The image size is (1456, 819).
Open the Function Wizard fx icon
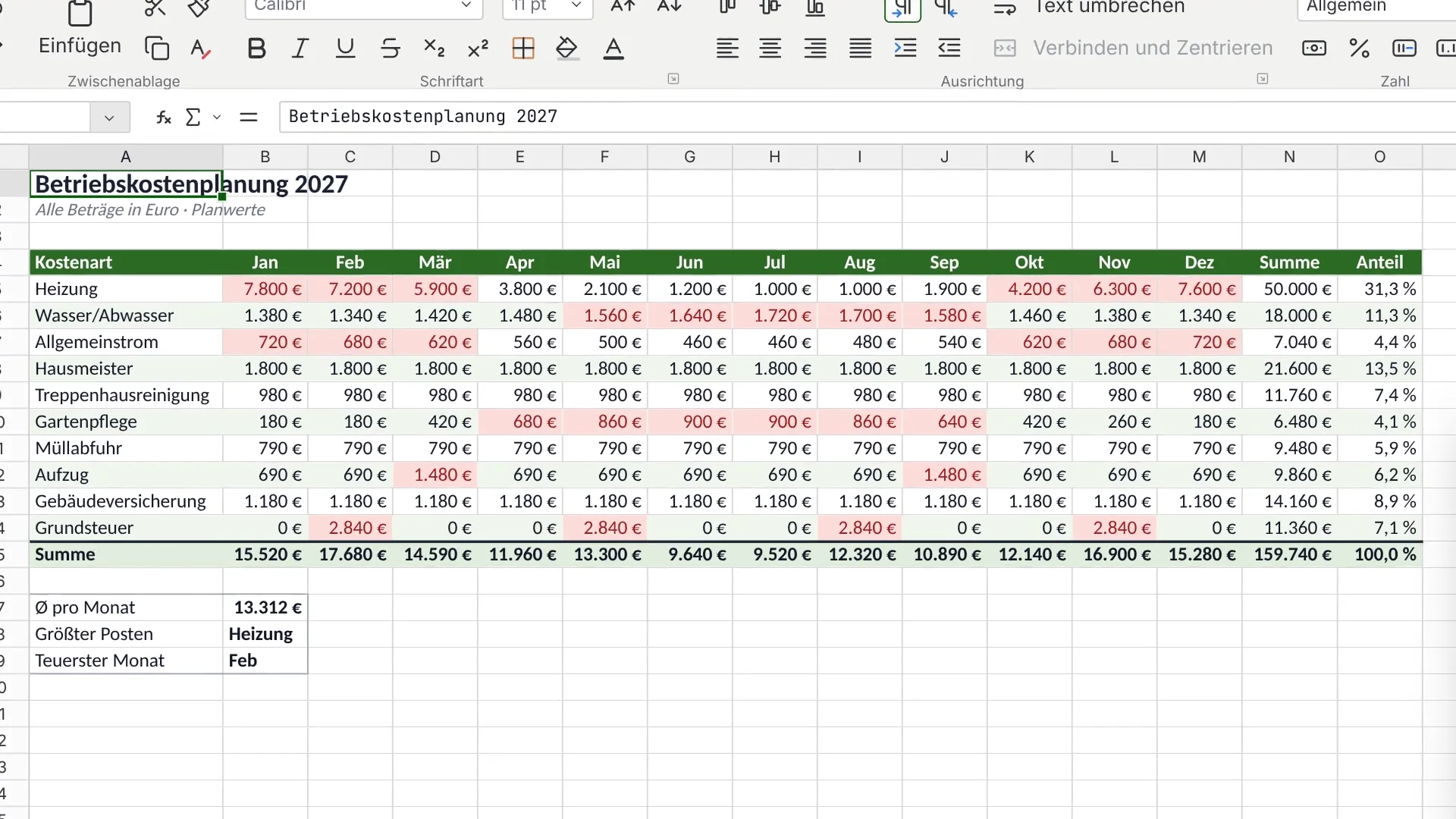tap(163, 117)
